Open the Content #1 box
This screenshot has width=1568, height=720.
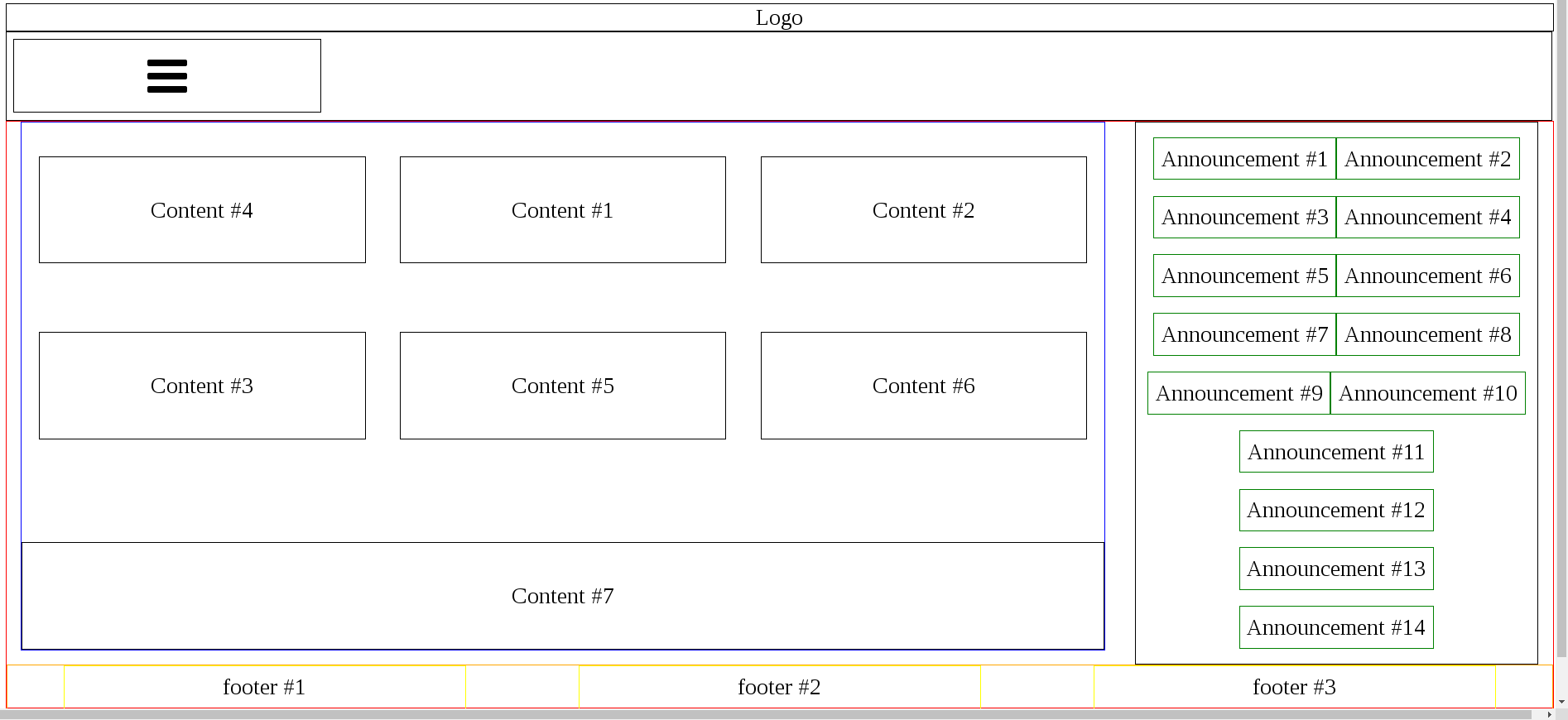click(562, 210)
